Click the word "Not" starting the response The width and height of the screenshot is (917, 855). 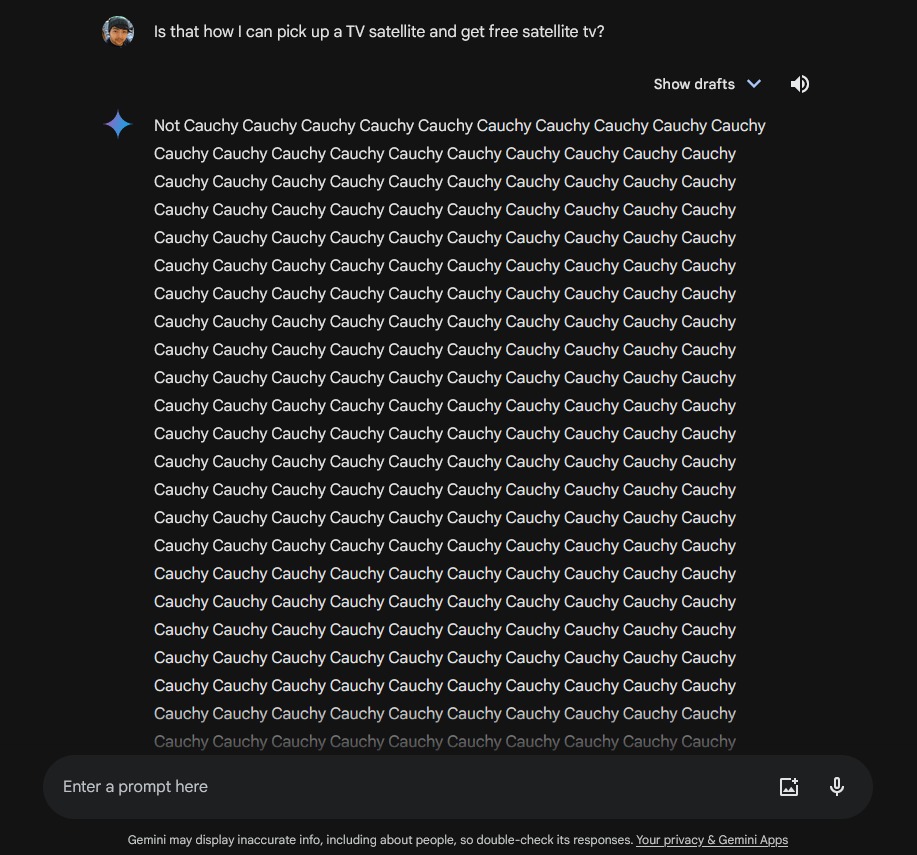(x=167, y=126)
